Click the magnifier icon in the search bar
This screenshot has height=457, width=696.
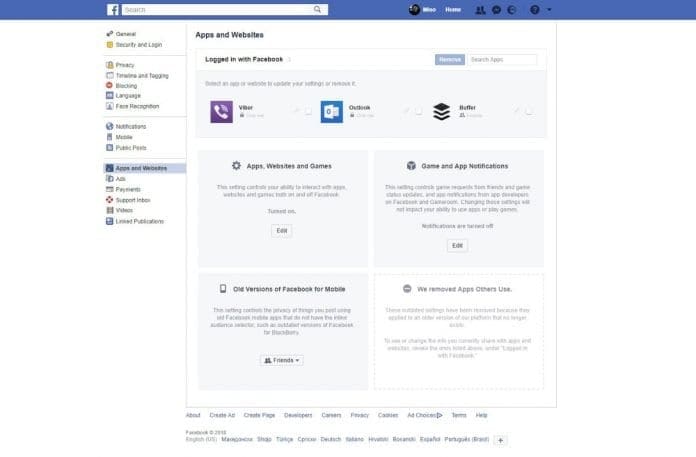pos(317,9)
